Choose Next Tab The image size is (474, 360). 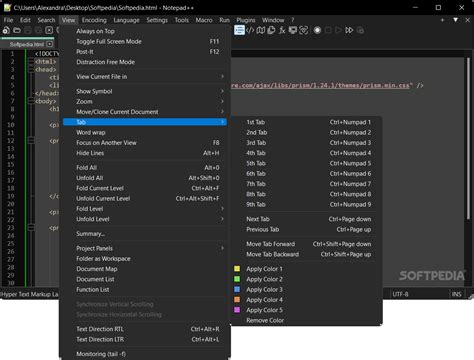tap(306, 219)
